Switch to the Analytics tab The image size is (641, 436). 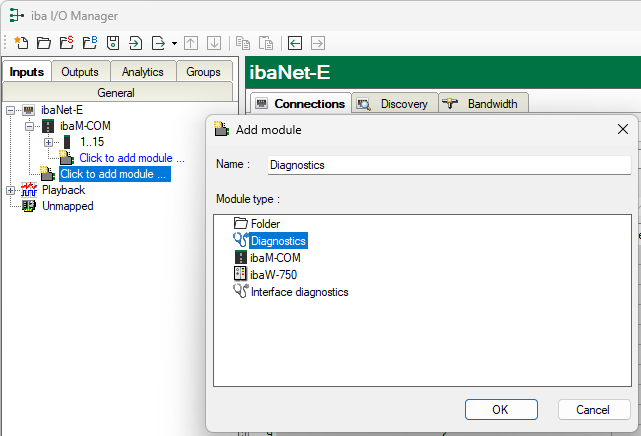pyautogui.click(x=142, y=72)
